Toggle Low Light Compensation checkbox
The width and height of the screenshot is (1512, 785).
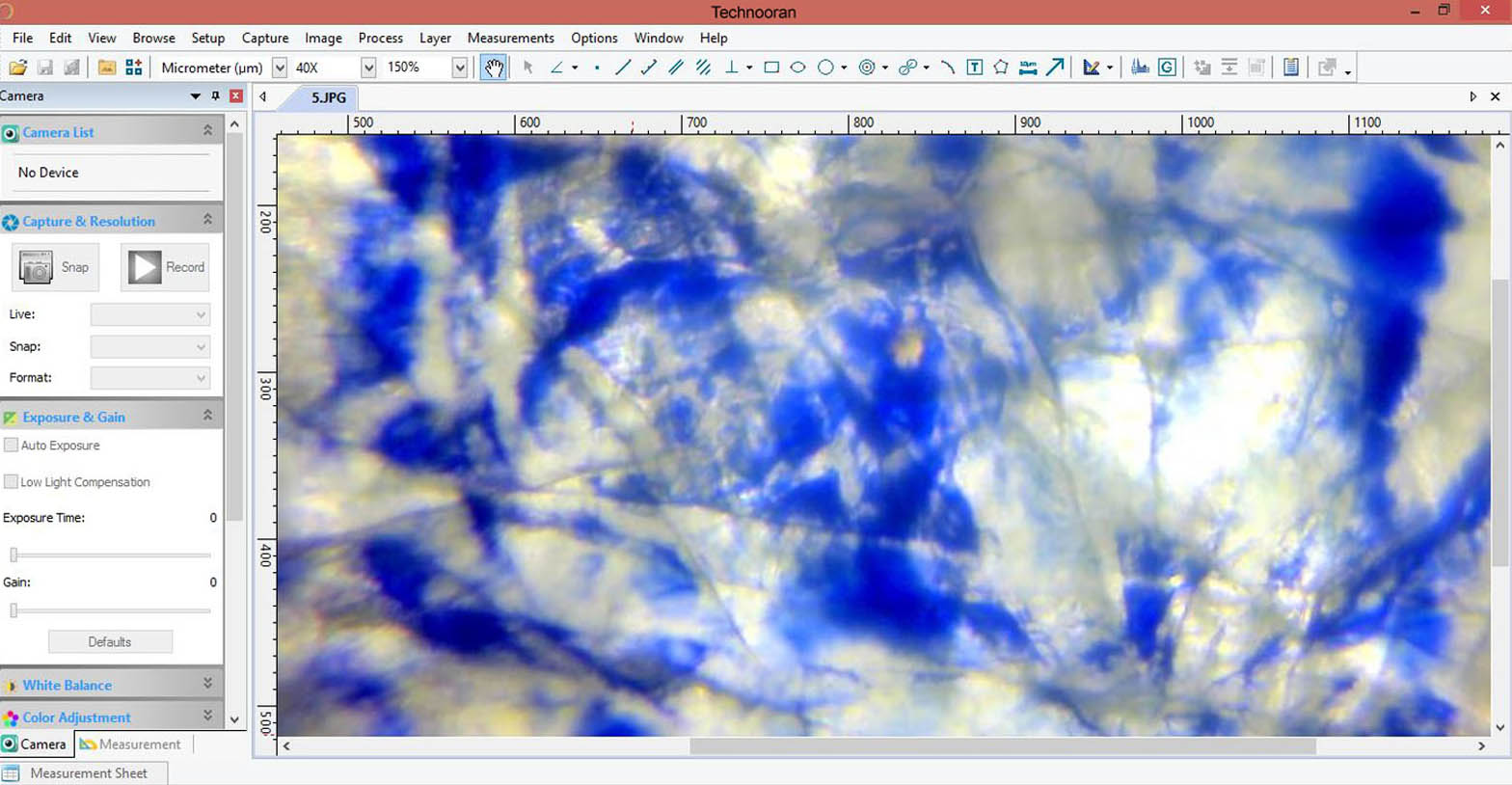coord(12,482)
